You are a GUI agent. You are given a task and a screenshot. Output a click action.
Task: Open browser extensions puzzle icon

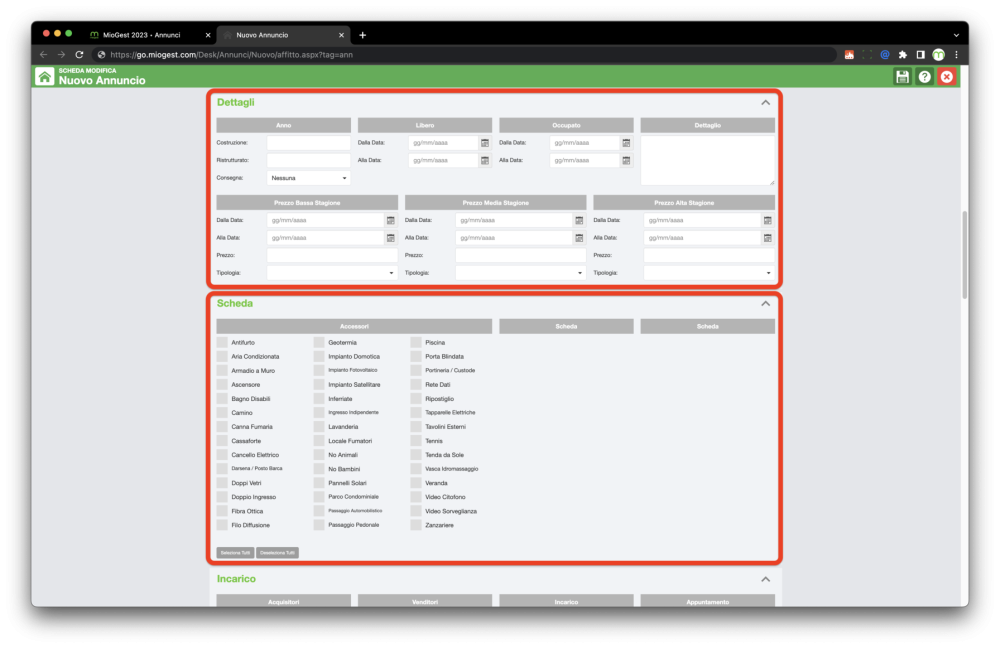tap(902, 55)
